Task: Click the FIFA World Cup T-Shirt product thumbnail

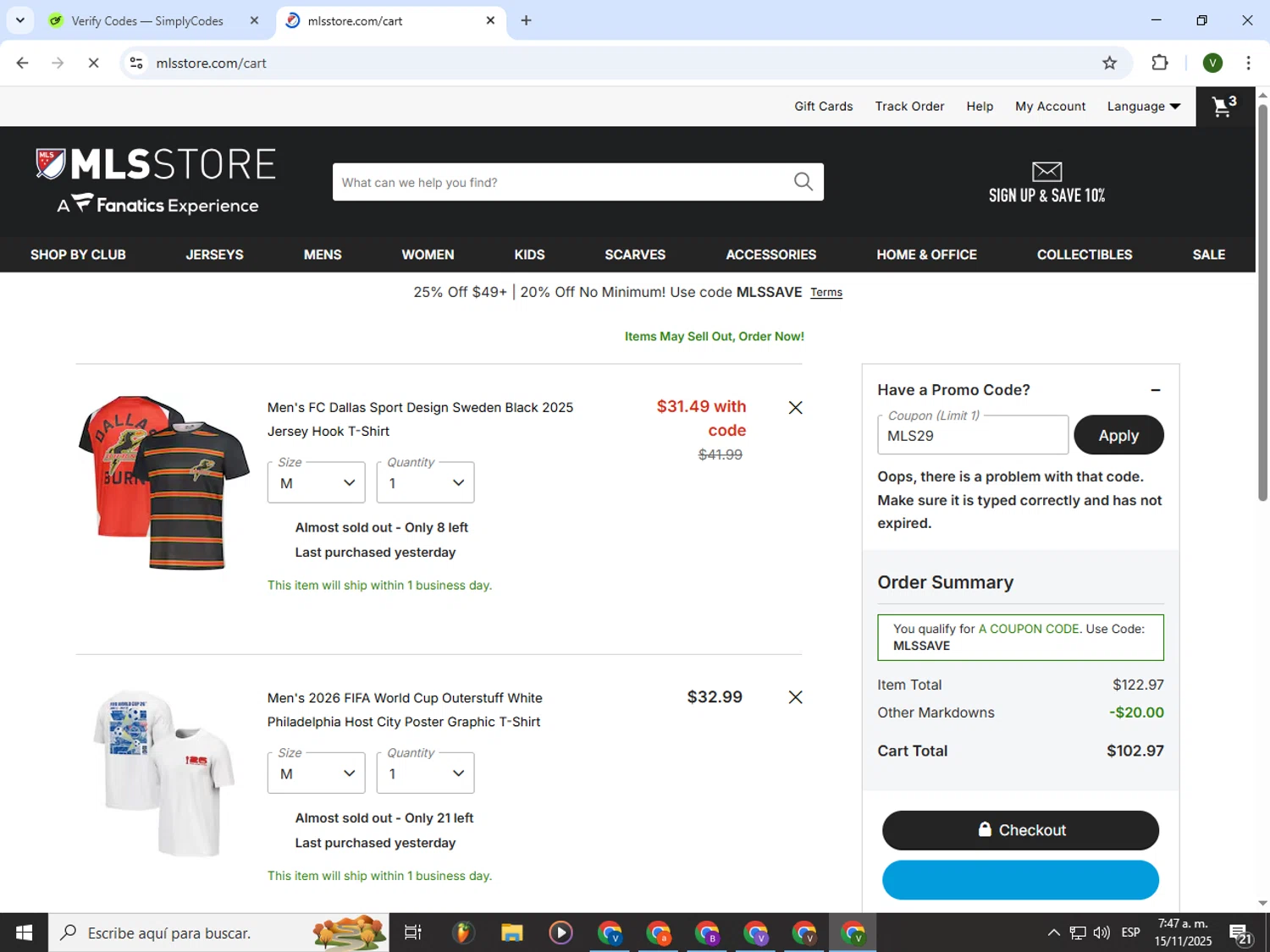Action: coord(163,773)
